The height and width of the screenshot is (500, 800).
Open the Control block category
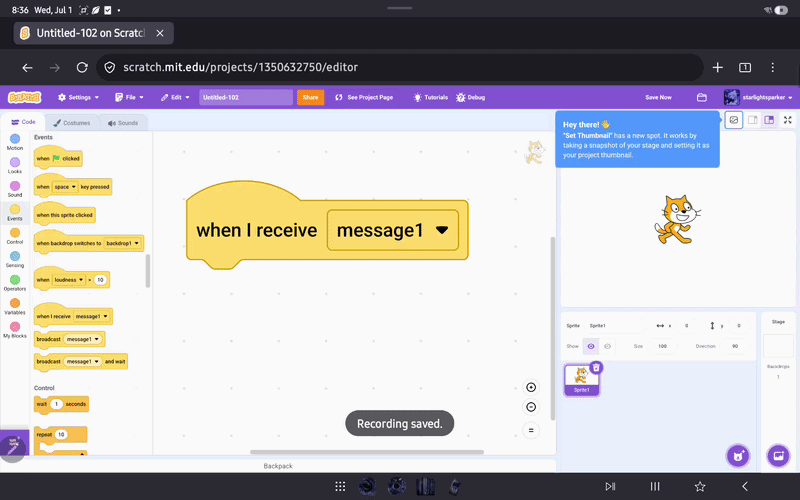pos(15,236)
